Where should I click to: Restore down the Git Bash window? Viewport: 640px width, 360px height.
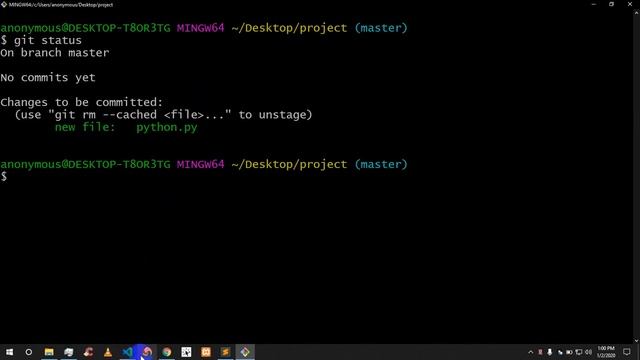click(611, 4)
